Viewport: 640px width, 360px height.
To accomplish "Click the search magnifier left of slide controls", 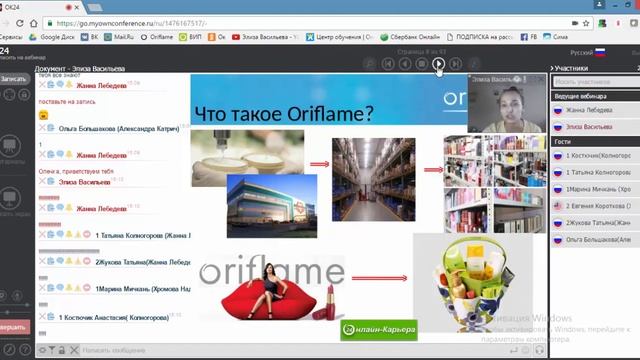I will click(370, 64).
